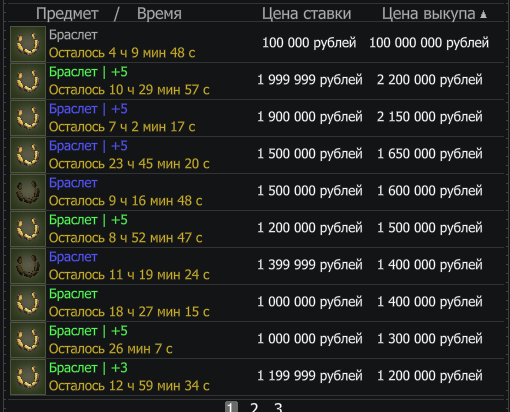510x412 pixels.
Task: Click bracelet icon priced 100 000 000 рублей
Action: pyautogui.click(x=28, y=44)
